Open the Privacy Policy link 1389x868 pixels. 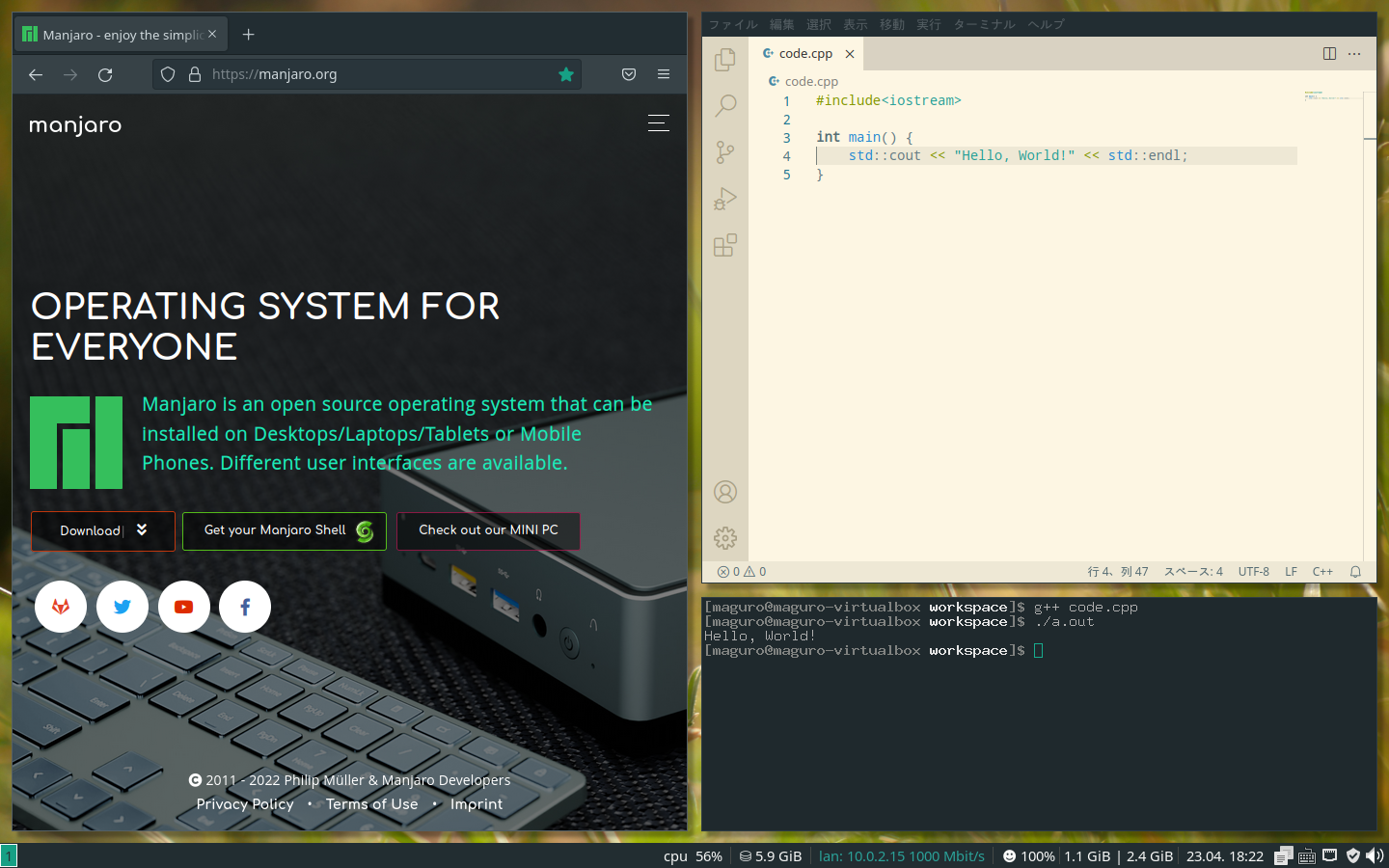(245, 804)
